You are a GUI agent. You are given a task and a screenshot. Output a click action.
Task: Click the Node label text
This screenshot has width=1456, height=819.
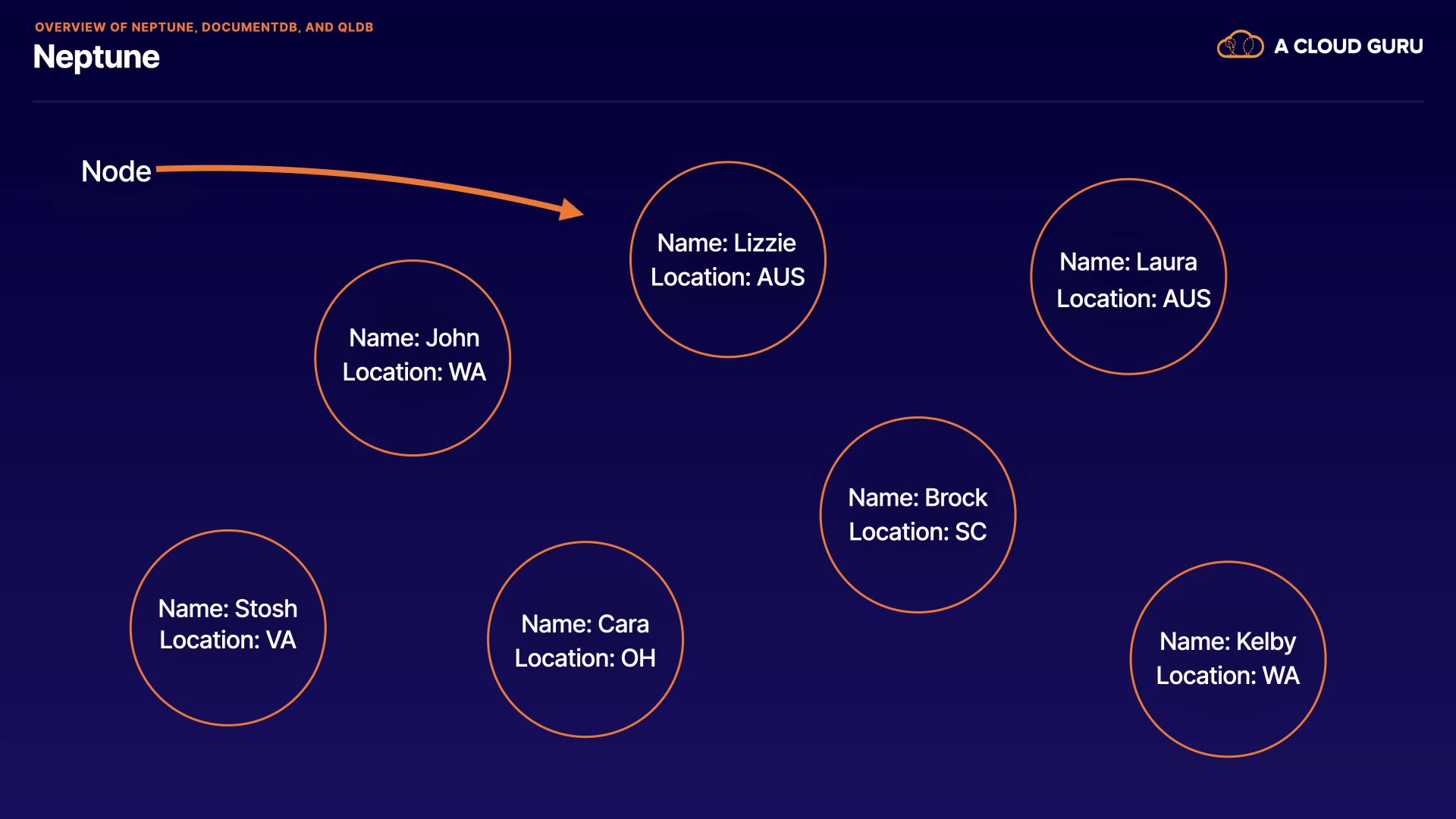coord(116,171)
